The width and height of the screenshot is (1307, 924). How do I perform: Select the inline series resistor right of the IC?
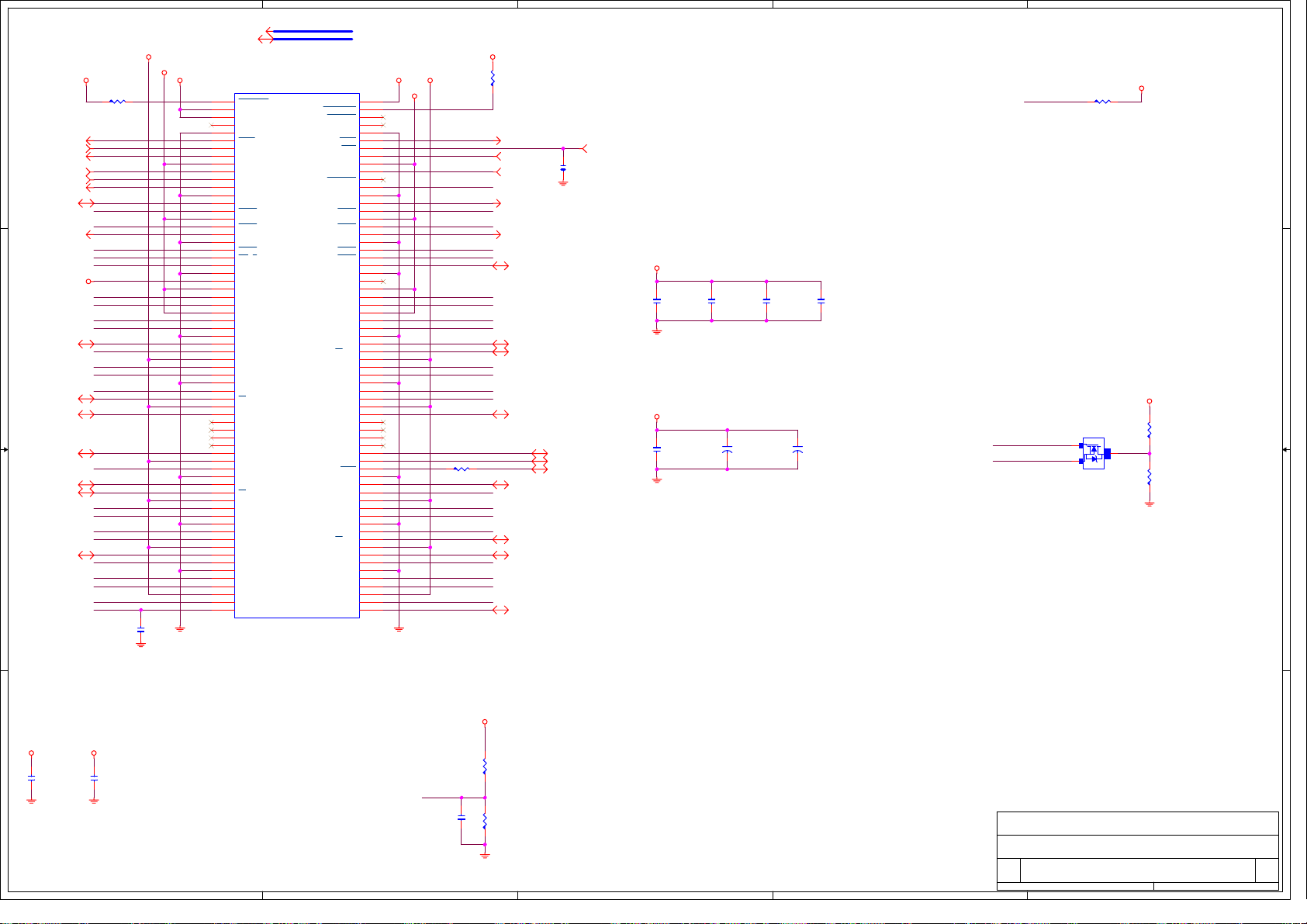pos(461,469)
